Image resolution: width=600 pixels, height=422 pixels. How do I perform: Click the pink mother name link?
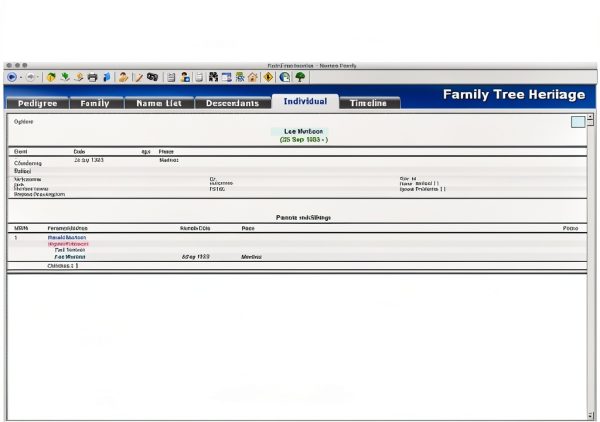click(68, 244)
